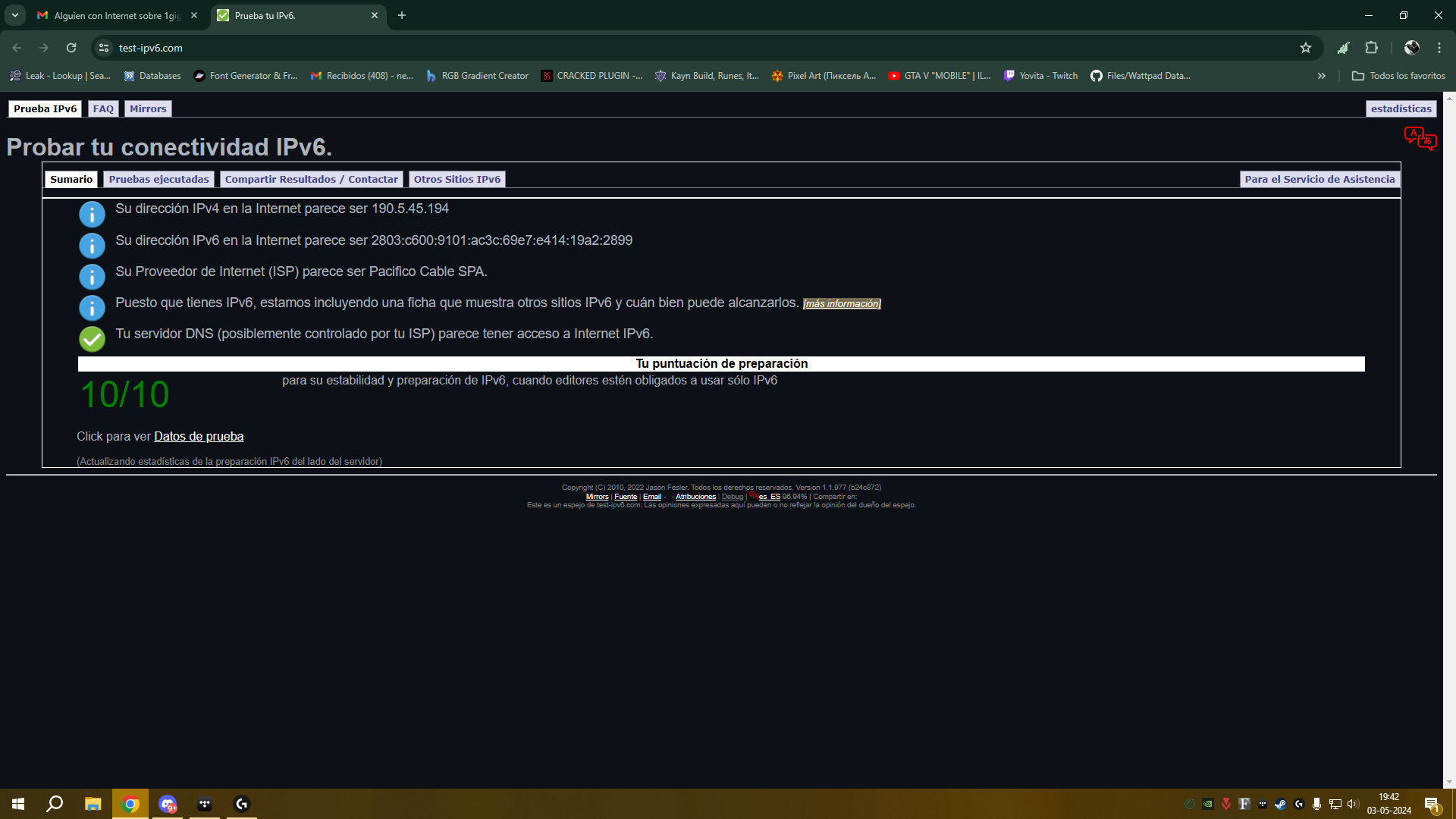
Task: Select the FAQ tab
Action: click(x=103, y=109)
